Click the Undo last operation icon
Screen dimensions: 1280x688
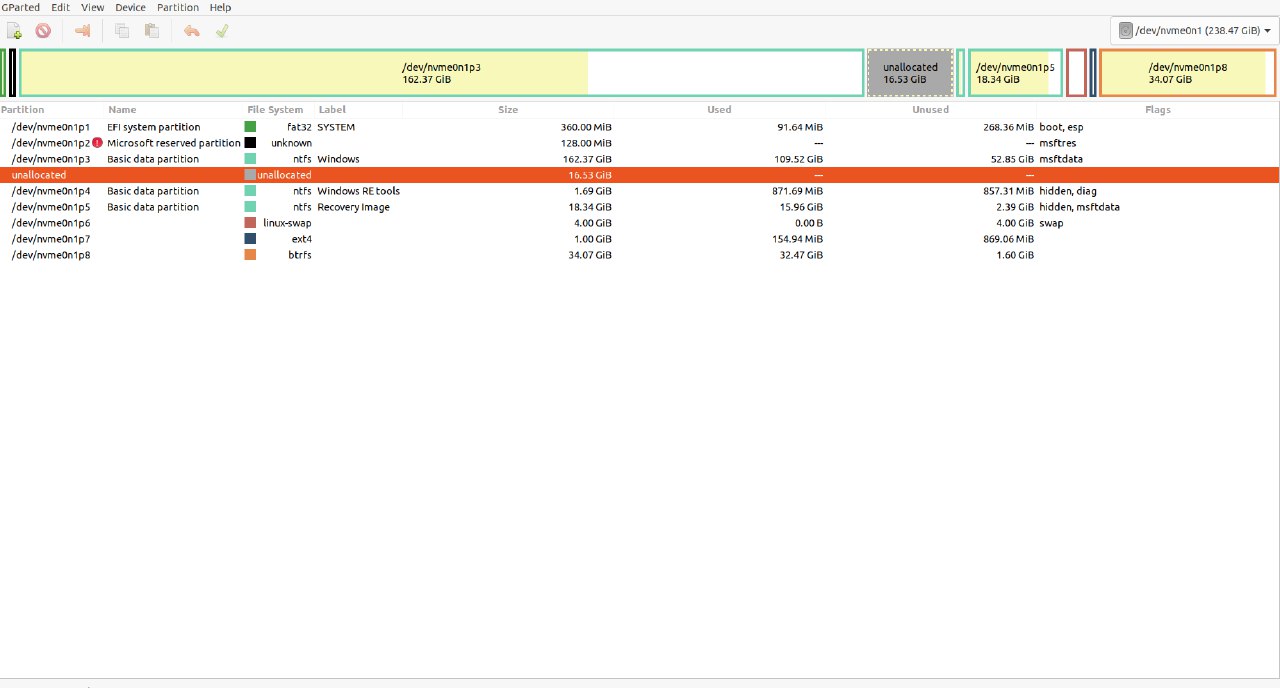click(x=191, y=31)
